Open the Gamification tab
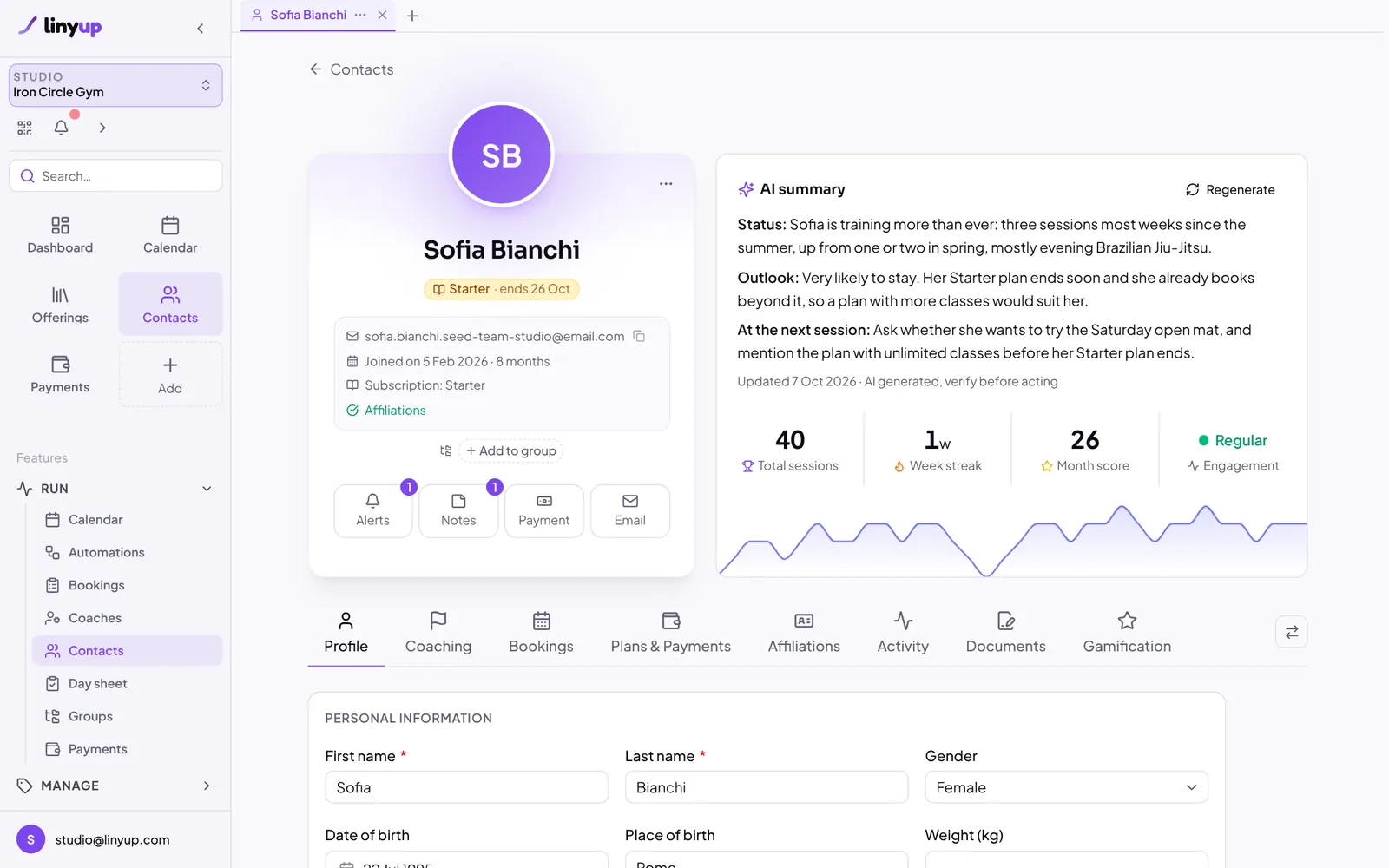1389x868 pixels. coord(1127,633)
